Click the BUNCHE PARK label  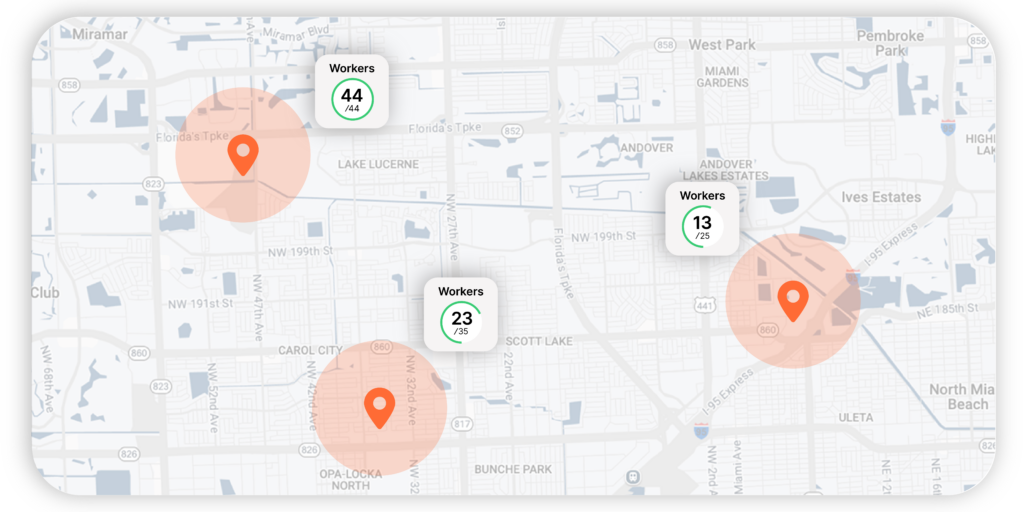point(513,469)
